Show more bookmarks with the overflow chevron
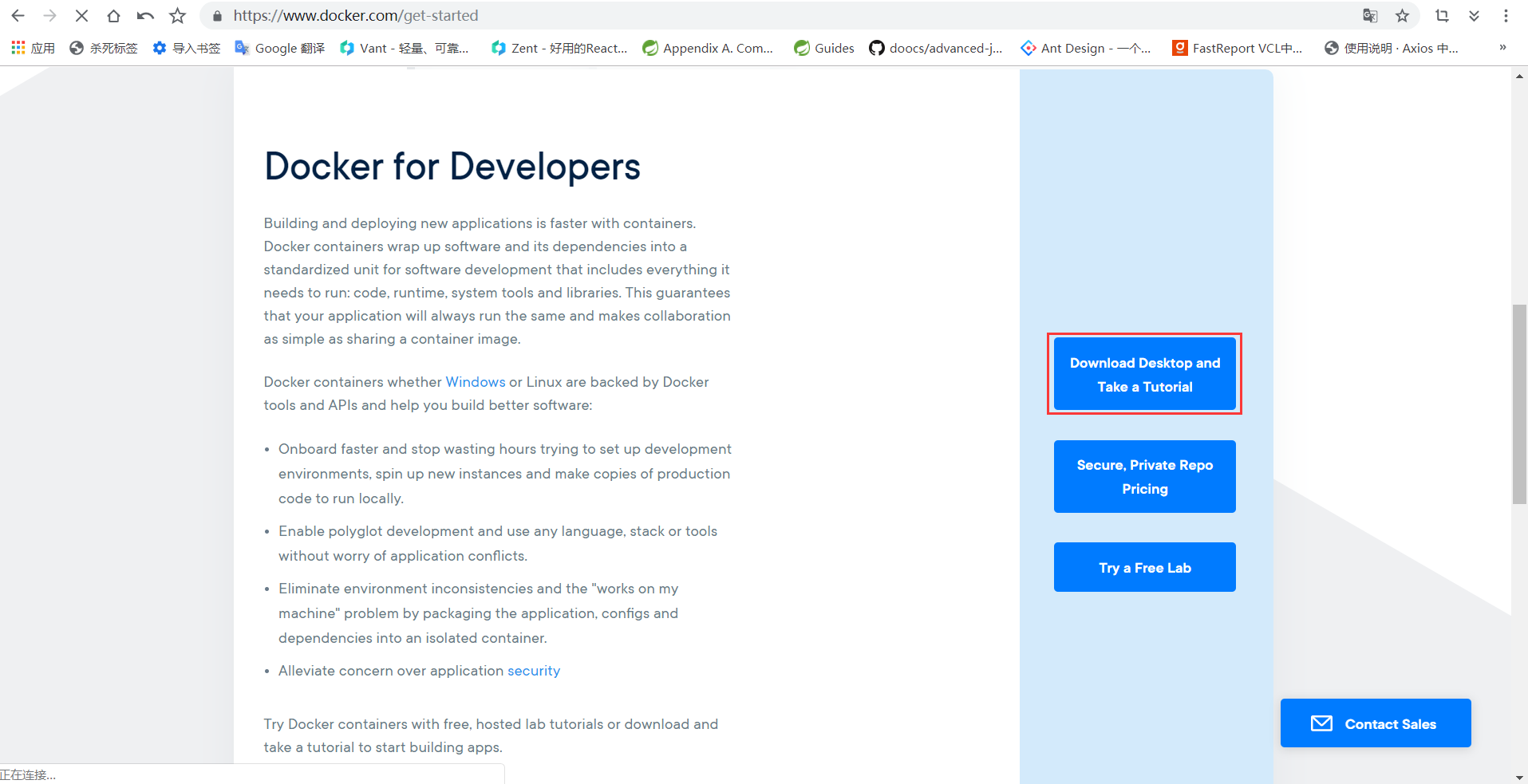1528x784 pixels. click(x=1502, y=48)
